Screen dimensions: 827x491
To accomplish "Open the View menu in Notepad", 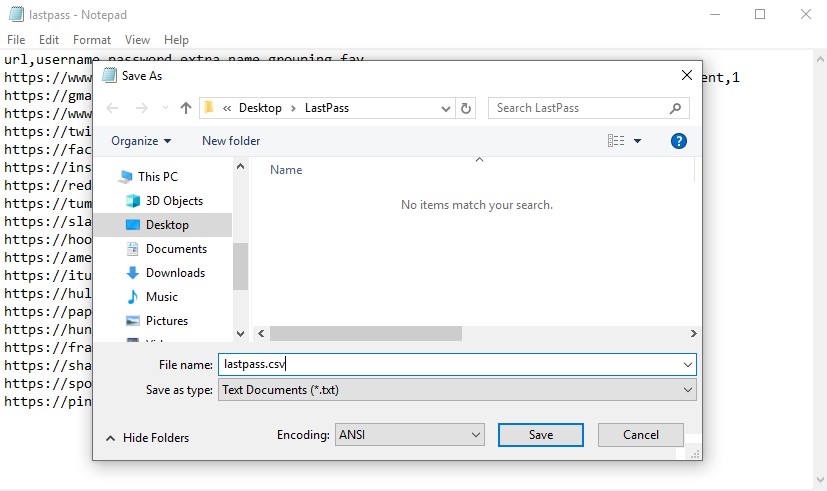I will (x=137, y=40).
